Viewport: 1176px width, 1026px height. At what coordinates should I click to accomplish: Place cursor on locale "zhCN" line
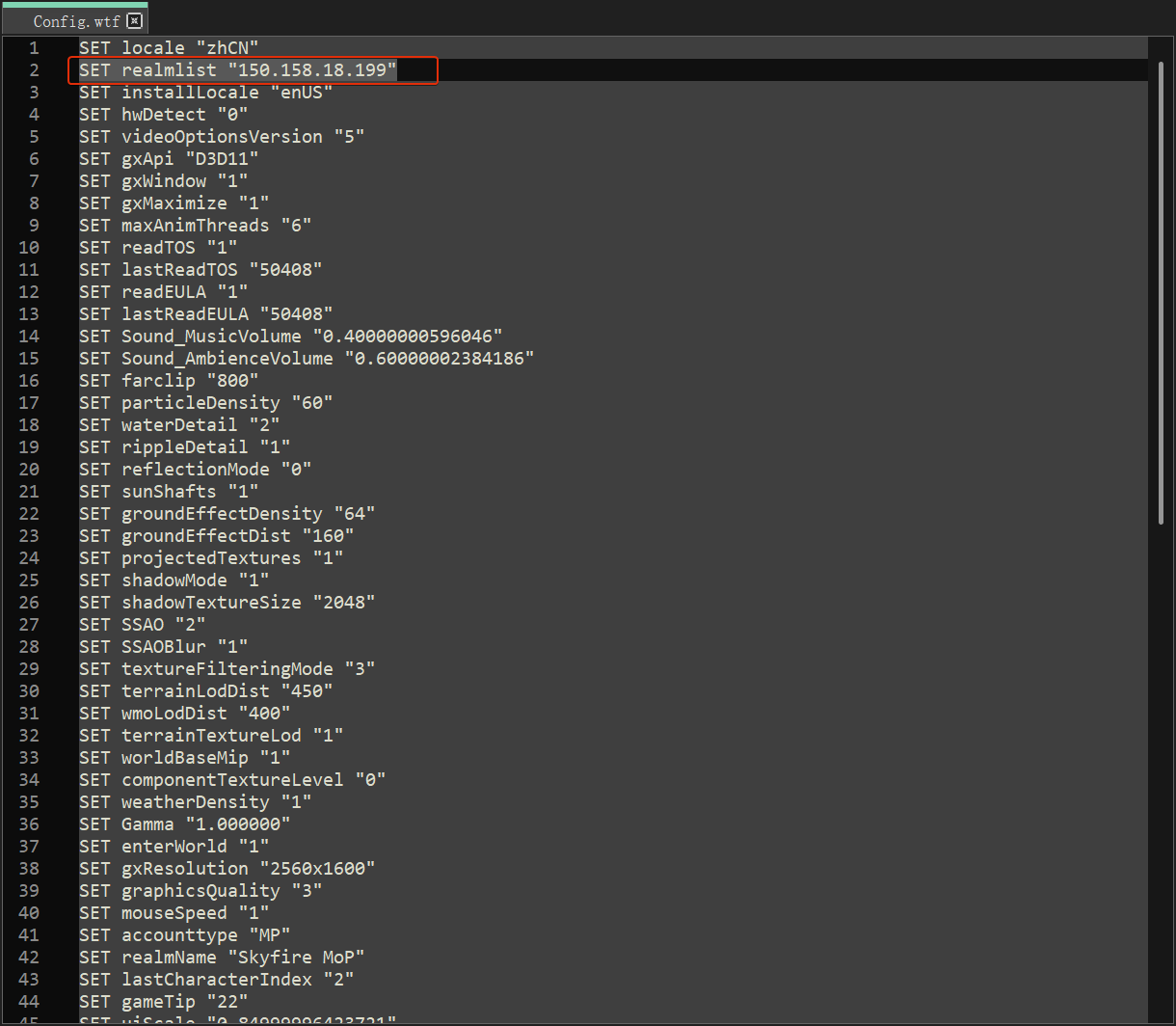click(x=169, y=48)
